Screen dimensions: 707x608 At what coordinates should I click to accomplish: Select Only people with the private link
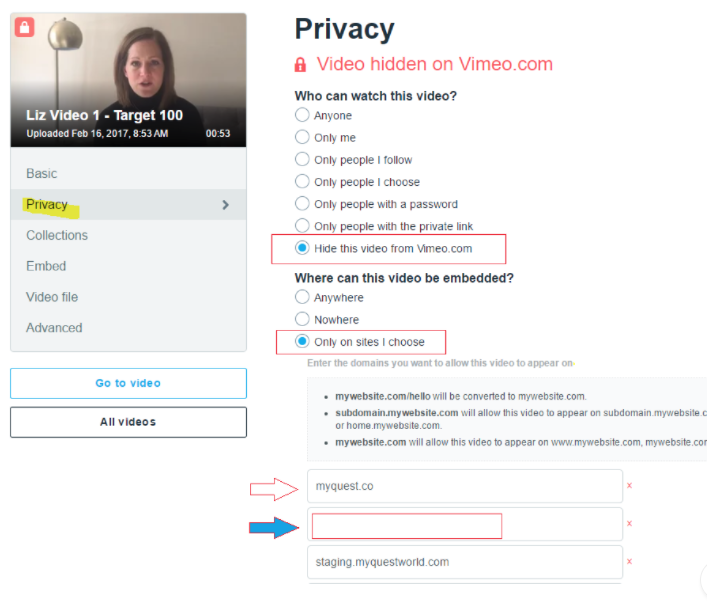pyautogui.click(x=302, y=225)
